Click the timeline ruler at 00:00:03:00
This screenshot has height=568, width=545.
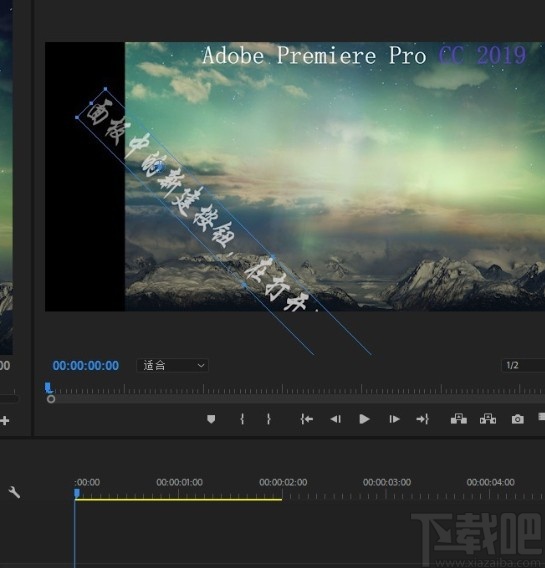(x=387, y=482)
